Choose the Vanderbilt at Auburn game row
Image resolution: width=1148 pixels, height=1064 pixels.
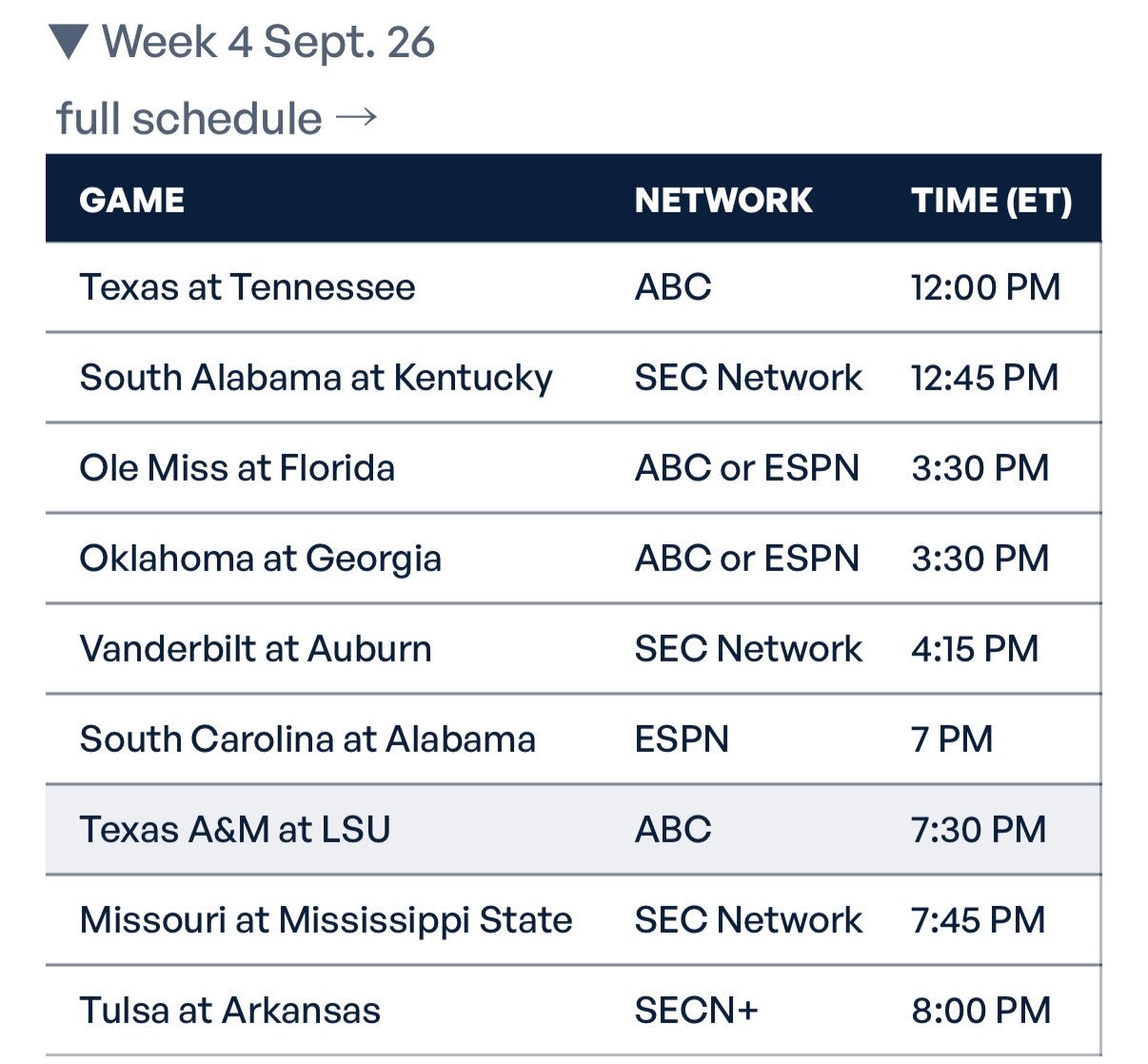click(x=573, y=649)
